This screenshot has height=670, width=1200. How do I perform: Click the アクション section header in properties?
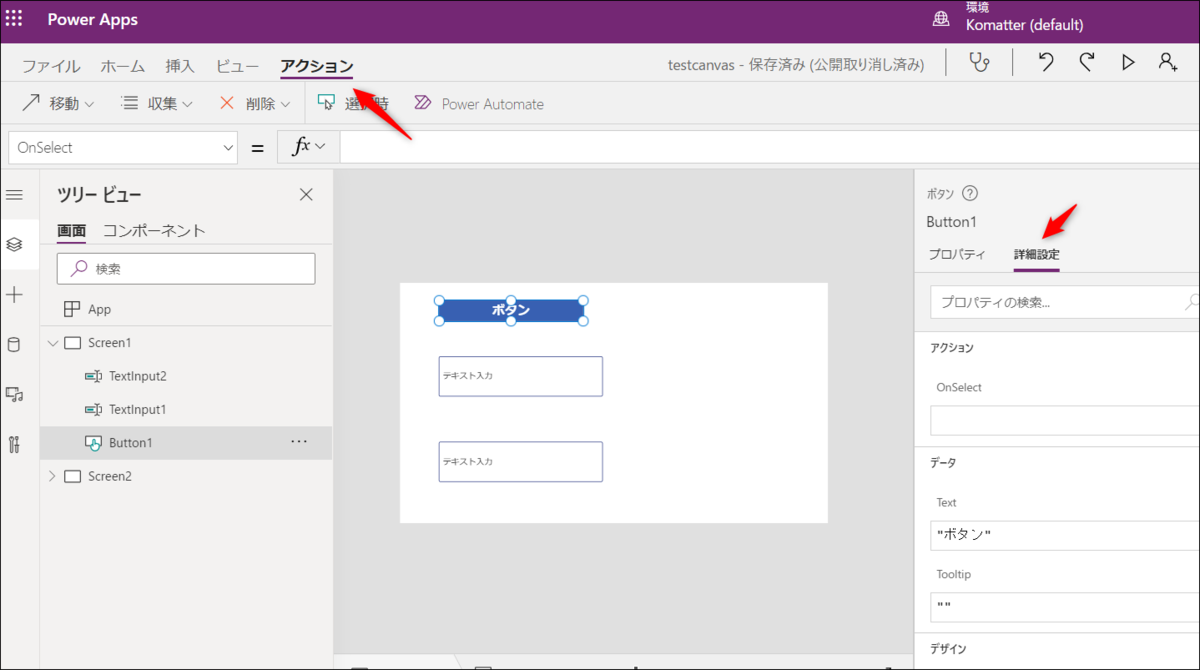coord(952,348)
